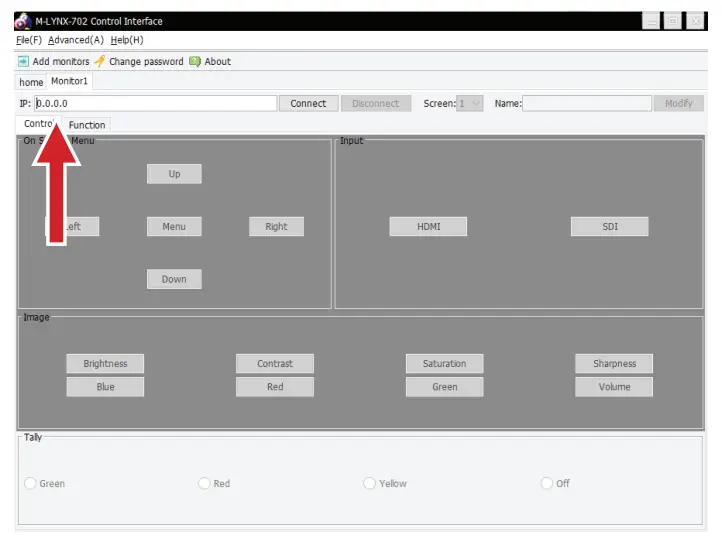Screen dimensions: 722x542
Task: Click the Brightness button
Action: [105, 363]
